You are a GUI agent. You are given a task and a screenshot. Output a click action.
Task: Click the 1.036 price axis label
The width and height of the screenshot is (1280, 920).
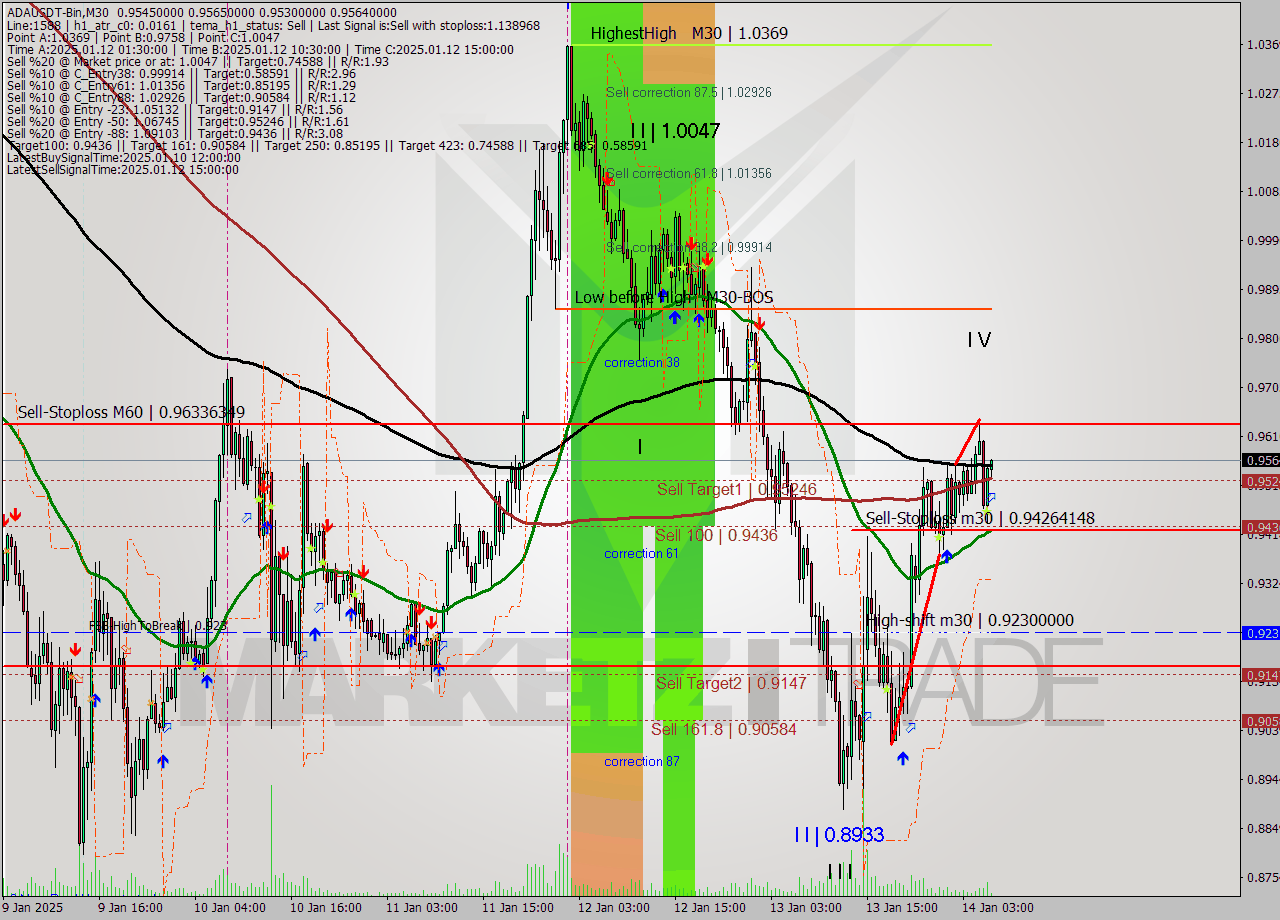coord(1262,44)
